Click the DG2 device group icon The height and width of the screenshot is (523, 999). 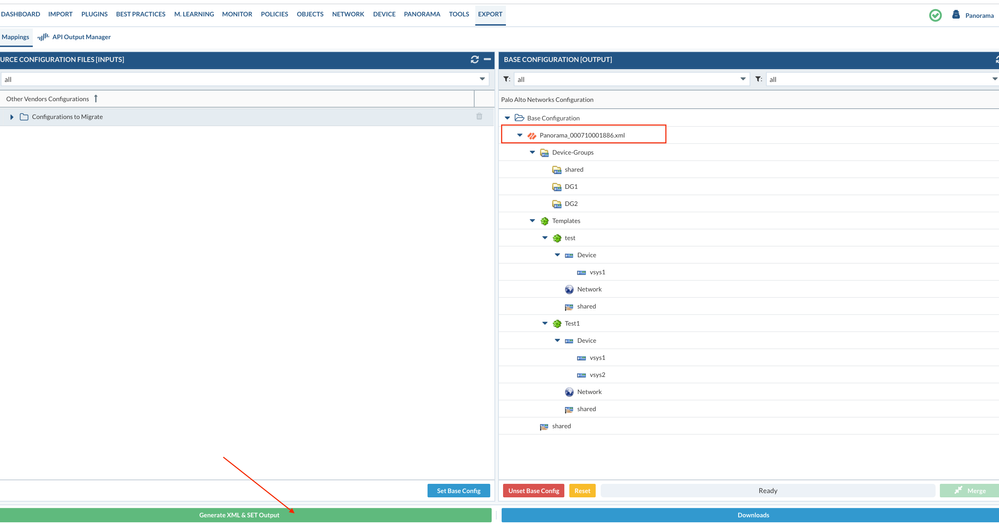[557, 204]
